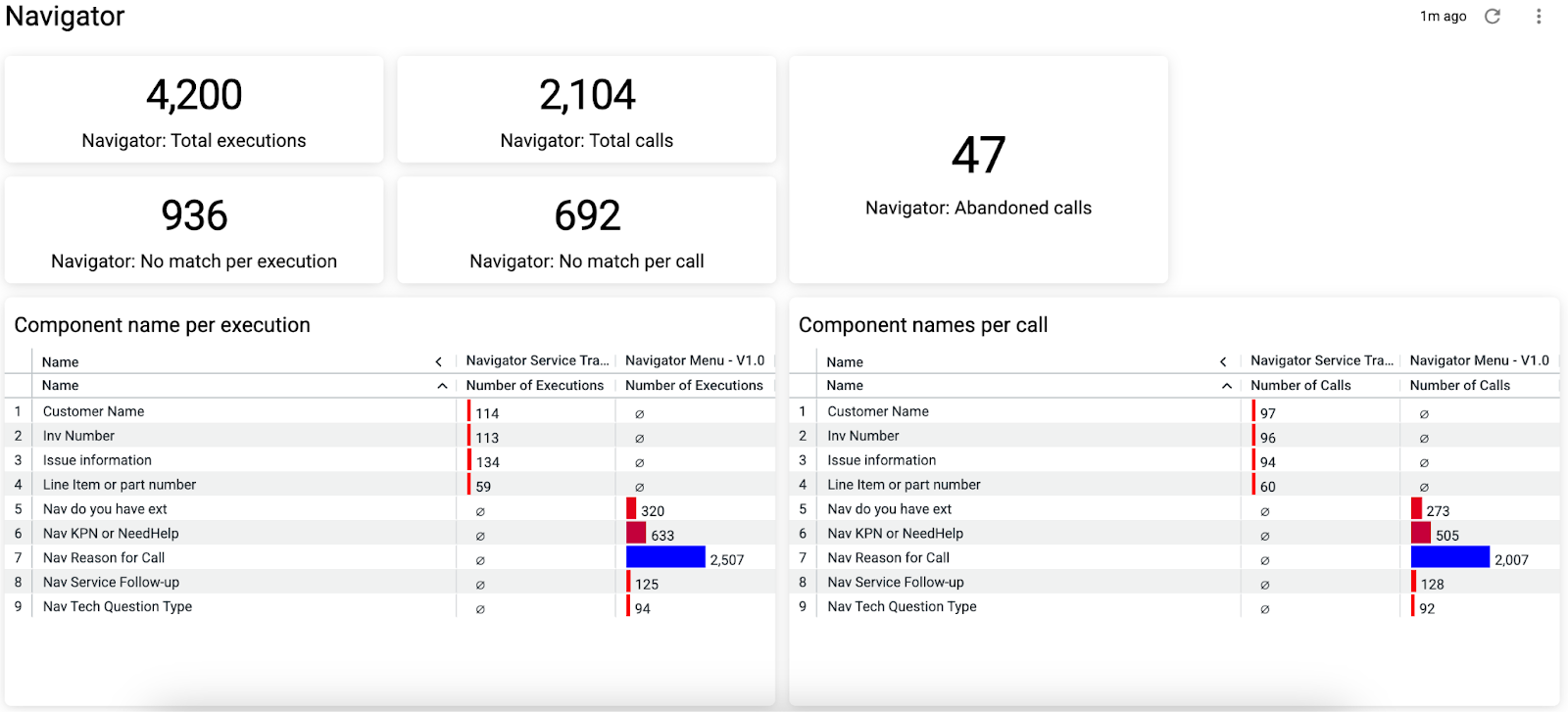
Task: Click the Number of Calls header under Navigator Menu
Action: [1460, 386]
